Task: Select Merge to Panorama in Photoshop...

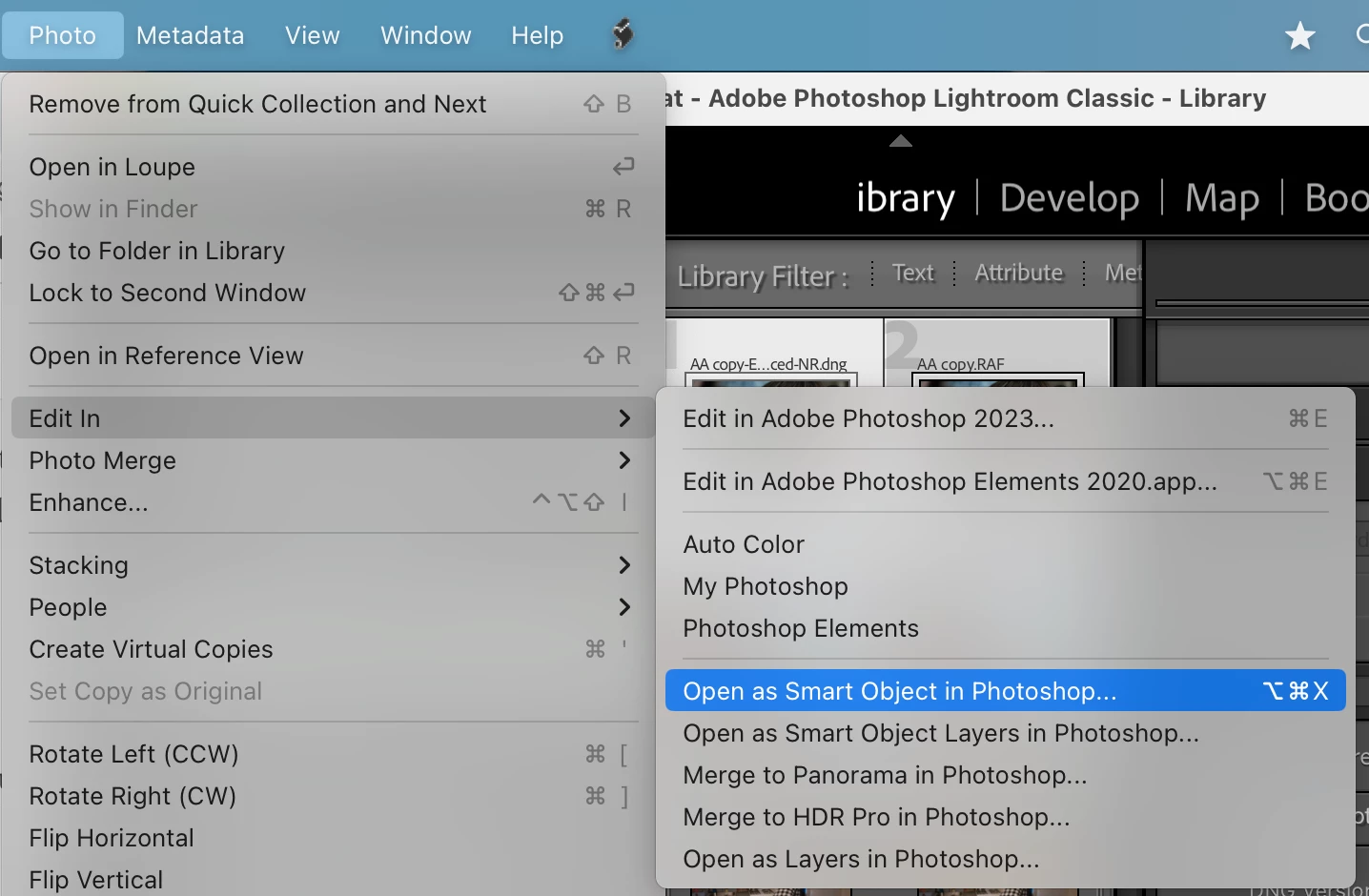Action: 1006,775
